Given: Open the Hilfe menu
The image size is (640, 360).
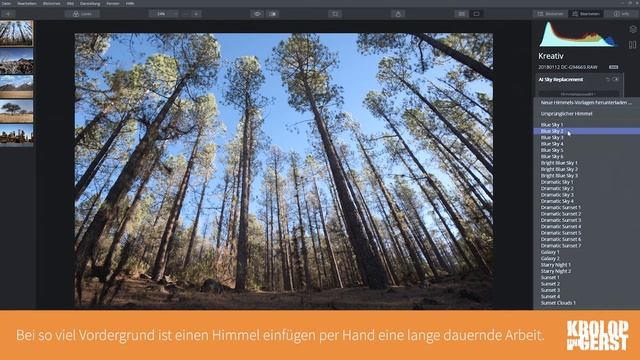Looking at the screenshot, I should pos(130,3).
